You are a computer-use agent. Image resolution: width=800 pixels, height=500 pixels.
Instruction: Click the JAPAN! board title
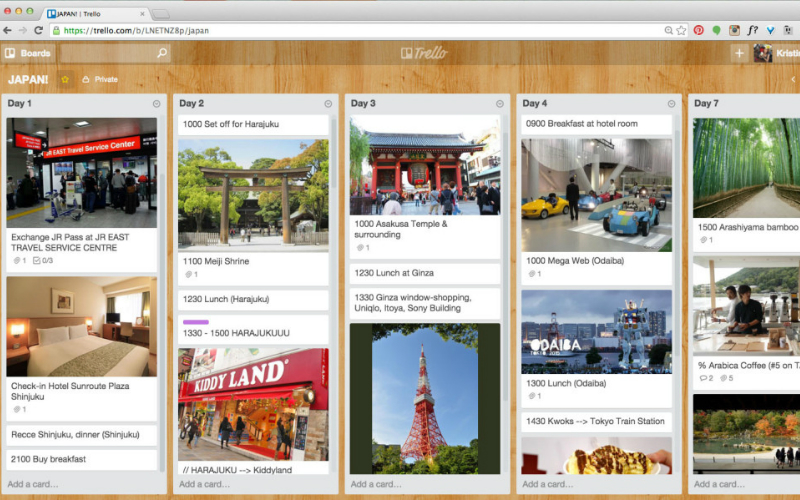[x=28, y=80]
